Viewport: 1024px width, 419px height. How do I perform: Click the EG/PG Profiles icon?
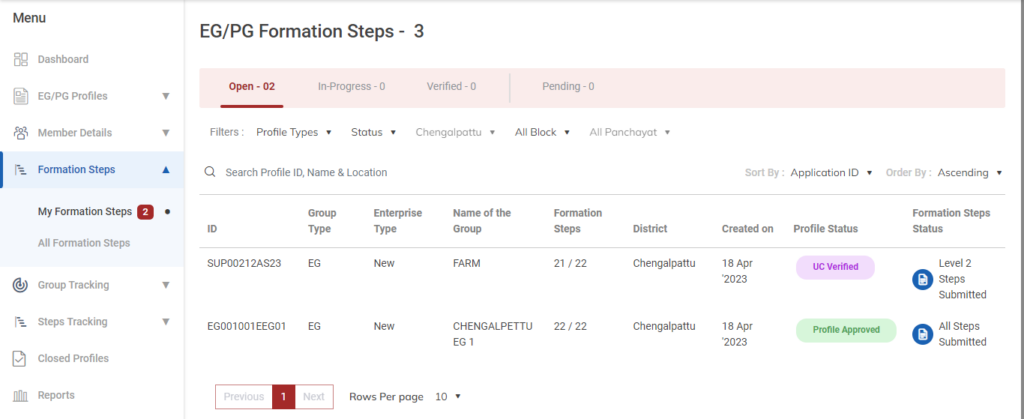(x=20, y=96)
